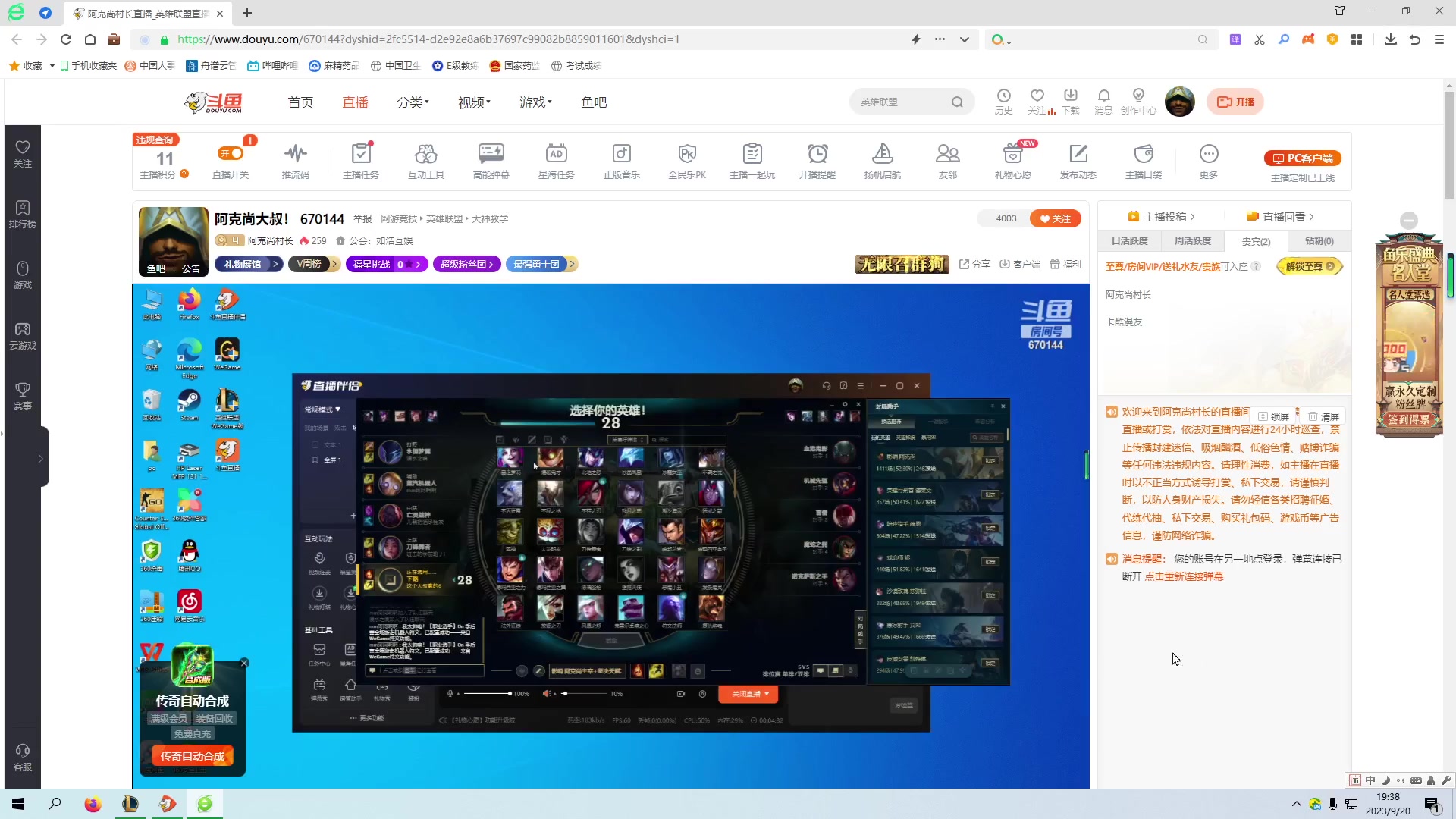Open 礼物心愿 gift icon
1456x819 pixels.
1013,154
